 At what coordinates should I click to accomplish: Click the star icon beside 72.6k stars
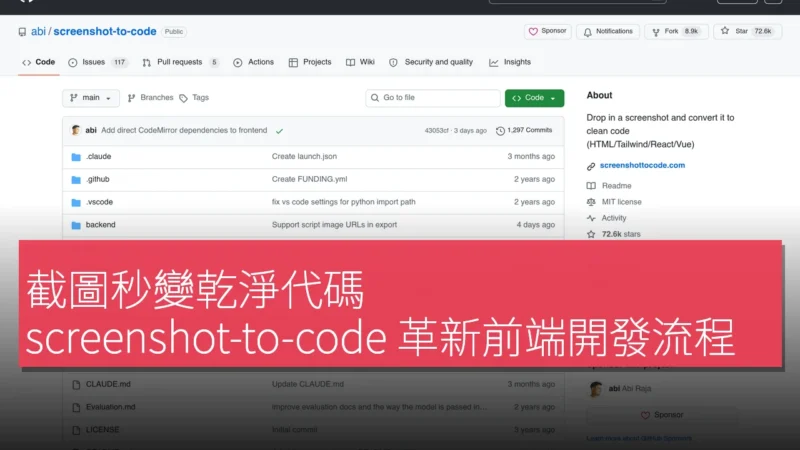coord(591,234)
